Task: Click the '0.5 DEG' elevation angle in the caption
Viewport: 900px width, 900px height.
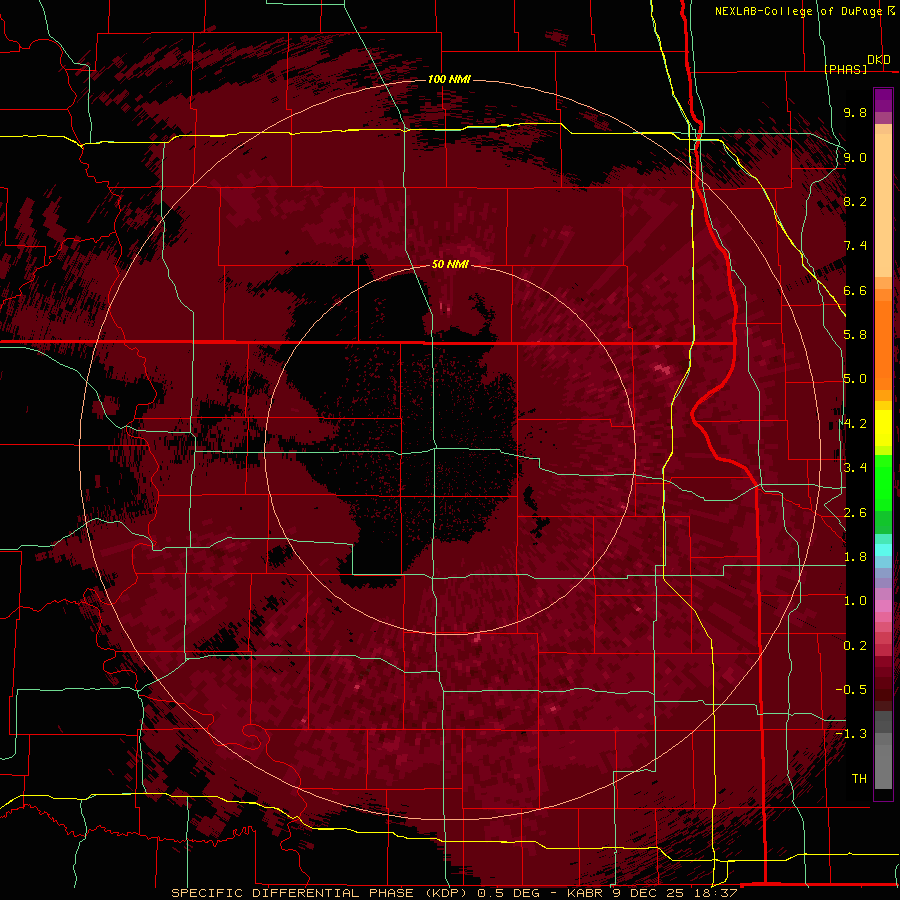Action: coord(507,893)
